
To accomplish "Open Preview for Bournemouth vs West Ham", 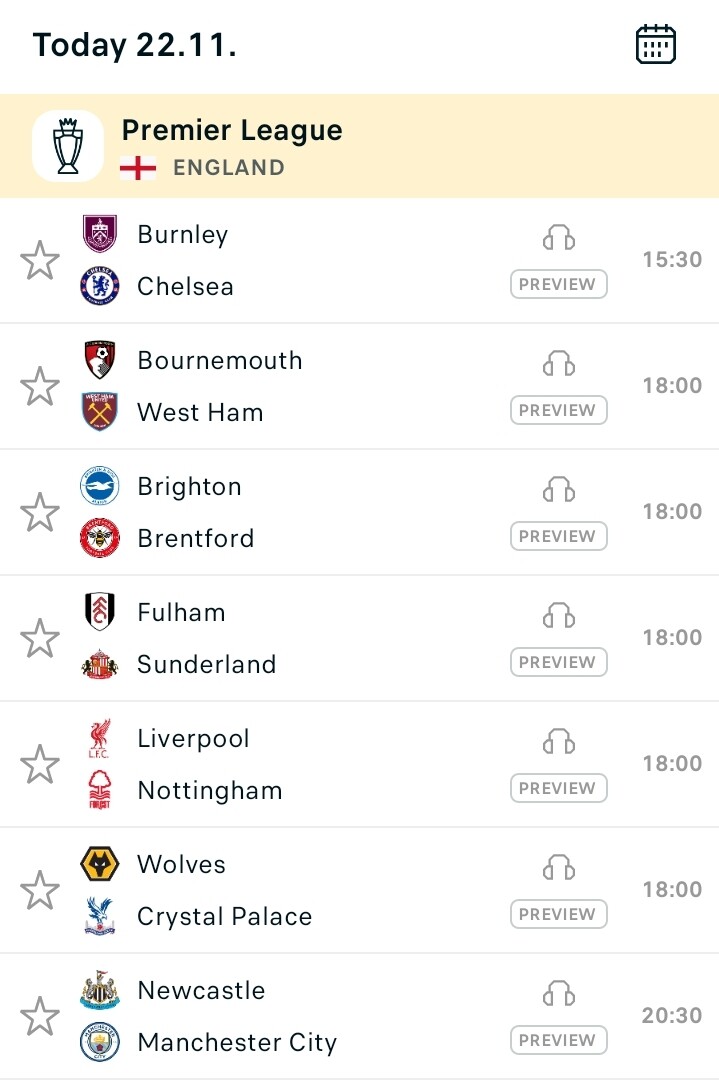I will point(558,410).
